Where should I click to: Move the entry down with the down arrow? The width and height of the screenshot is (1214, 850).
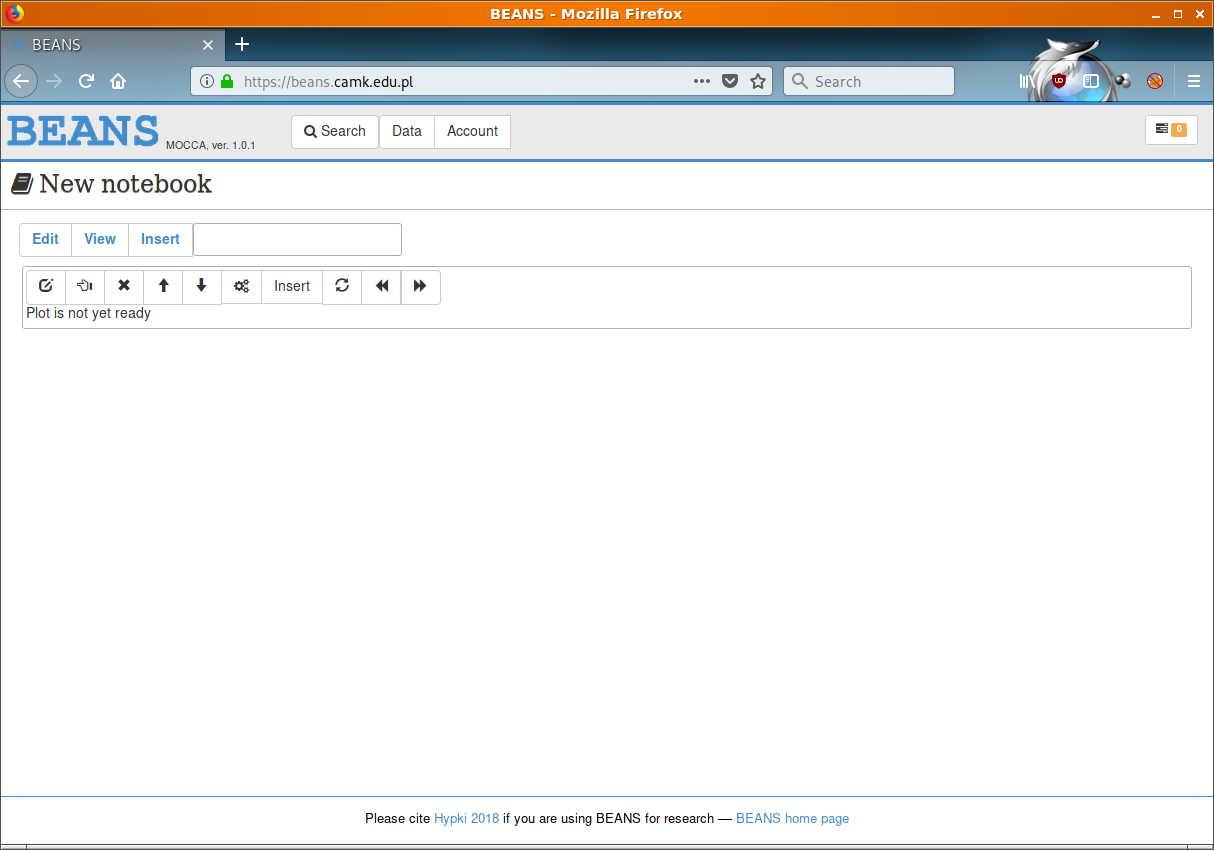202,286
